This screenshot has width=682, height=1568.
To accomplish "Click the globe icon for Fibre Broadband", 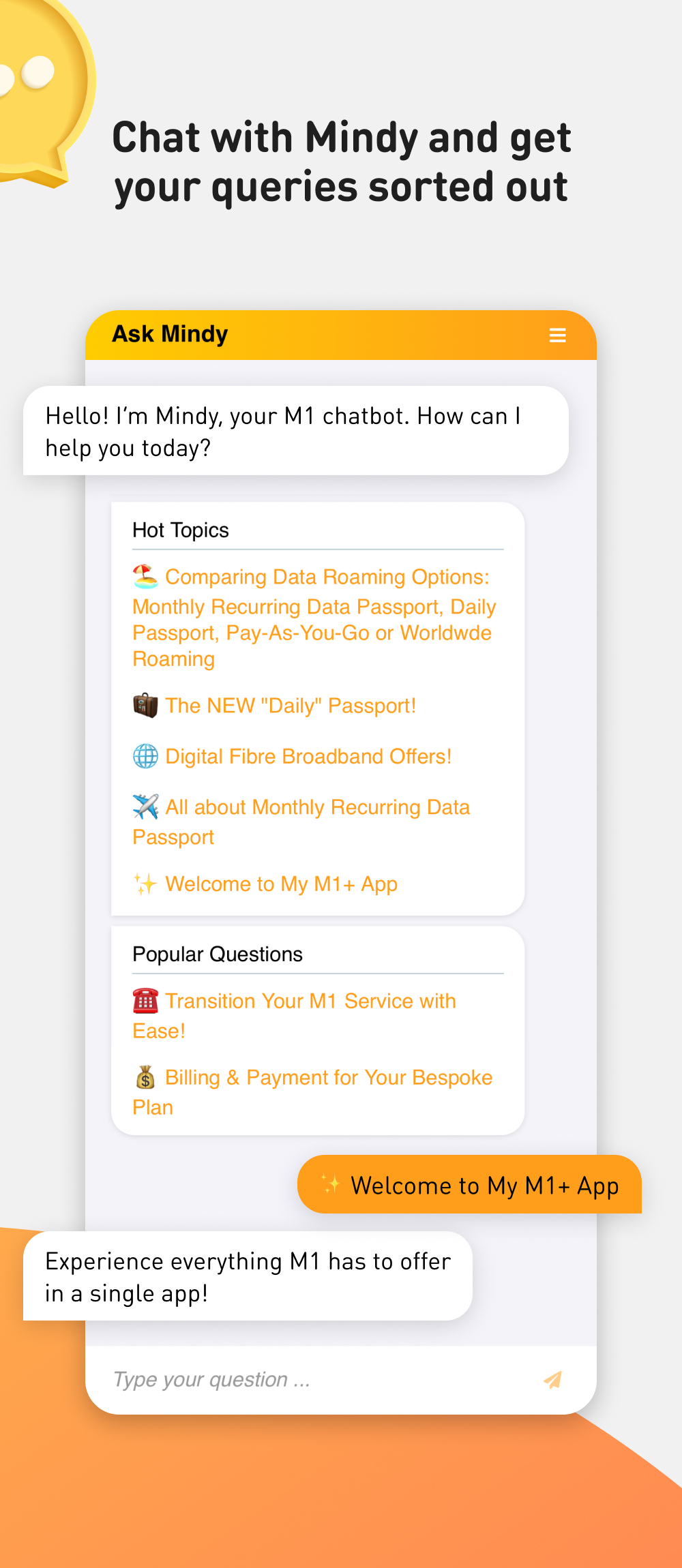I will coord(145,756).
